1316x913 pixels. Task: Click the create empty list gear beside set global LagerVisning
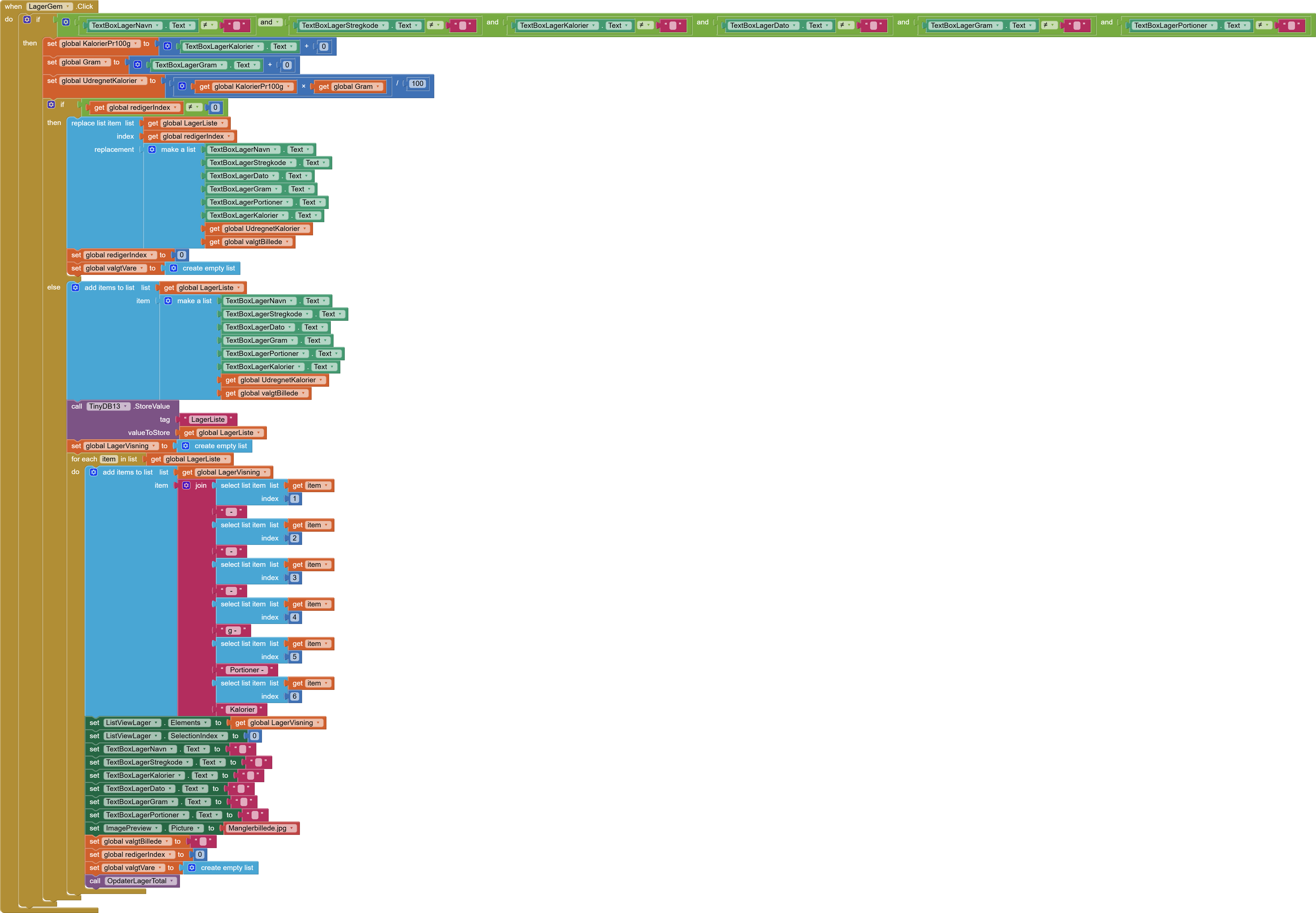click(185, 446)
